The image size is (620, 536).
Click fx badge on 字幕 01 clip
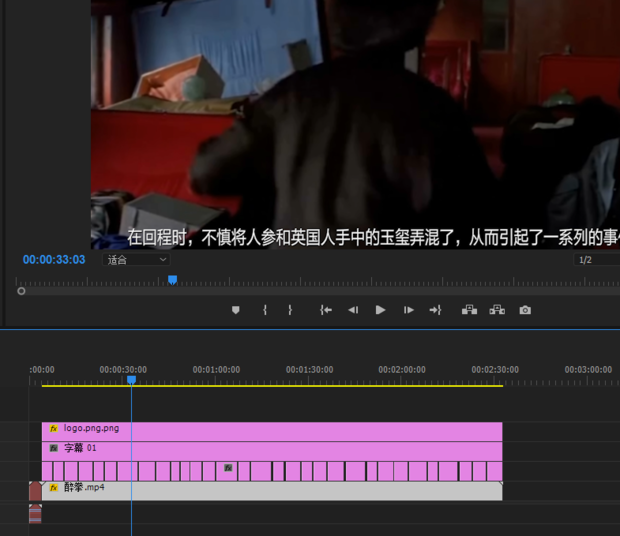click(54, 448)
